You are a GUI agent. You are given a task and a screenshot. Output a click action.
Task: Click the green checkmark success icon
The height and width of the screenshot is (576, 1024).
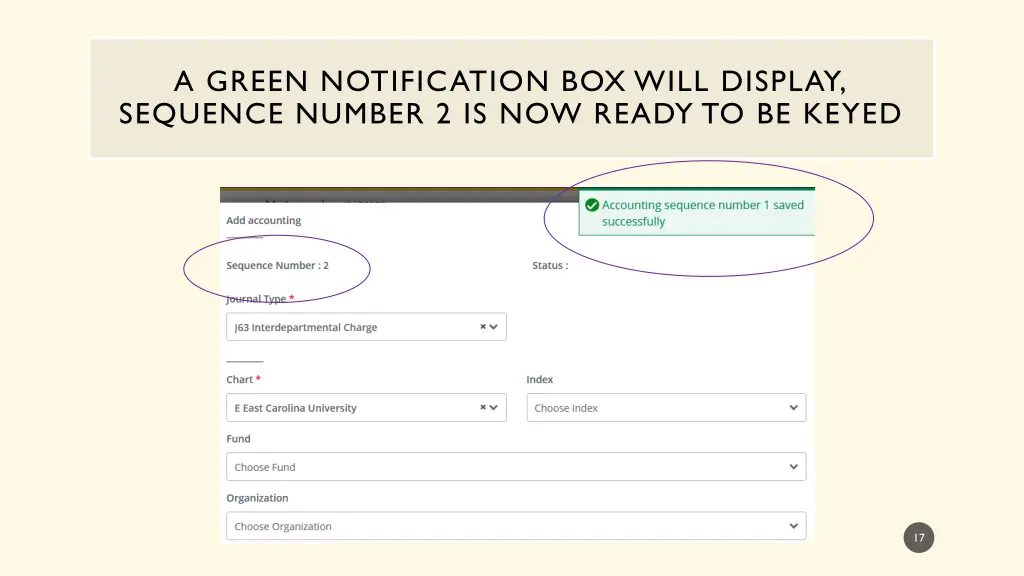click(x=592, y=204)
